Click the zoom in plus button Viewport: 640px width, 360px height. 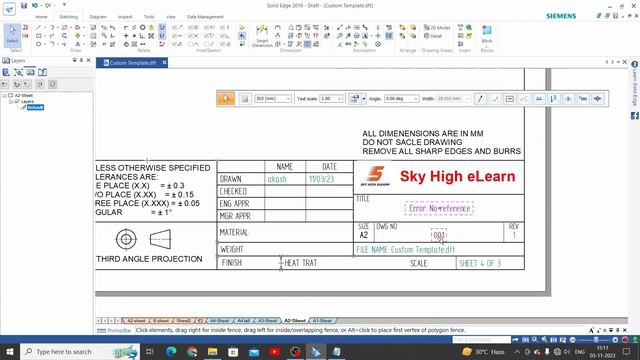[x=615, y=340]
